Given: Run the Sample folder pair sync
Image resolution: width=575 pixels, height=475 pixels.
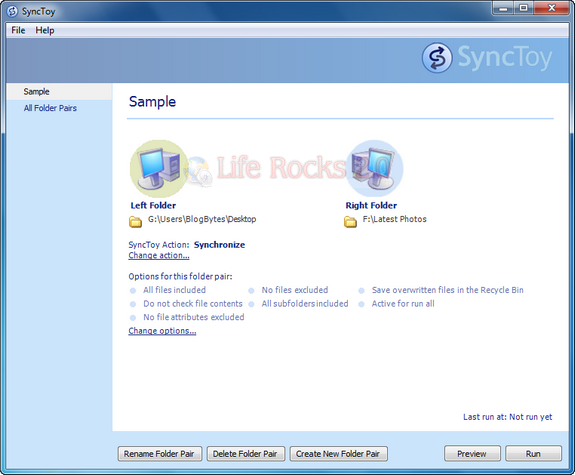Looking at the screenshot, I should point(533,454).
